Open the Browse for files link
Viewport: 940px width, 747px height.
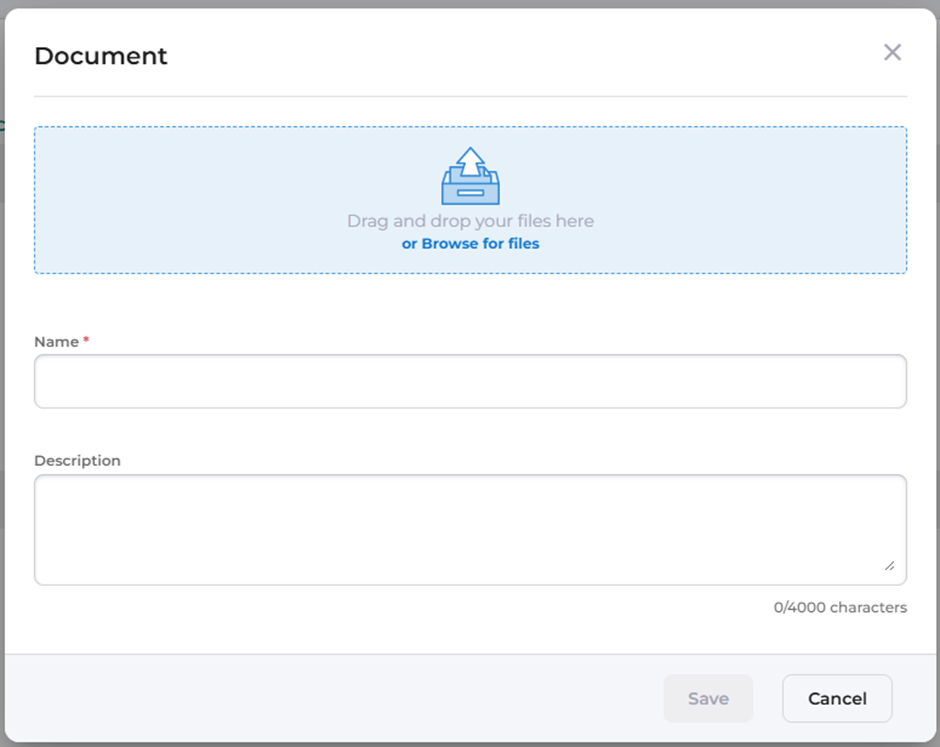click(470, 244)
